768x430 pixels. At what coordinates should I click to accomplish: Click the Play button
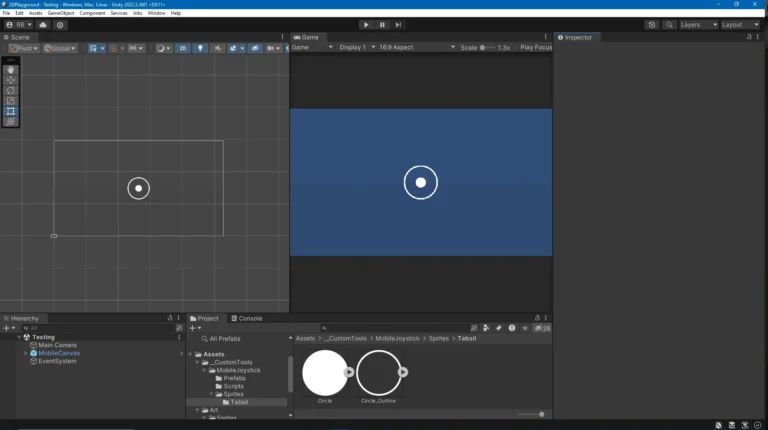coord(366,25)
